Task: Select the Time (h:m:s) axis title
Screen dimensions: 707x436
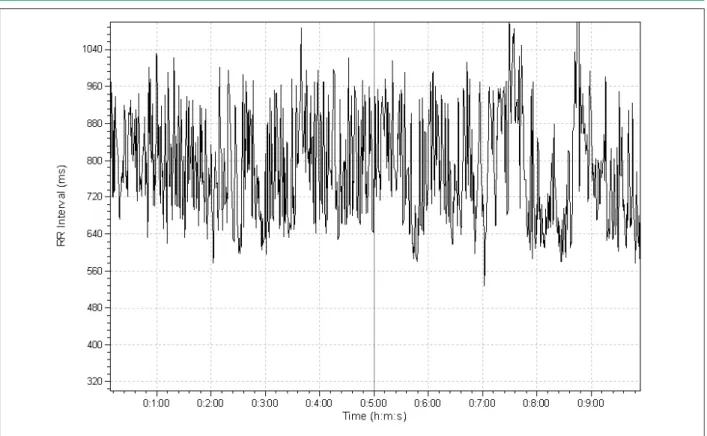Action: pos(374,416)
